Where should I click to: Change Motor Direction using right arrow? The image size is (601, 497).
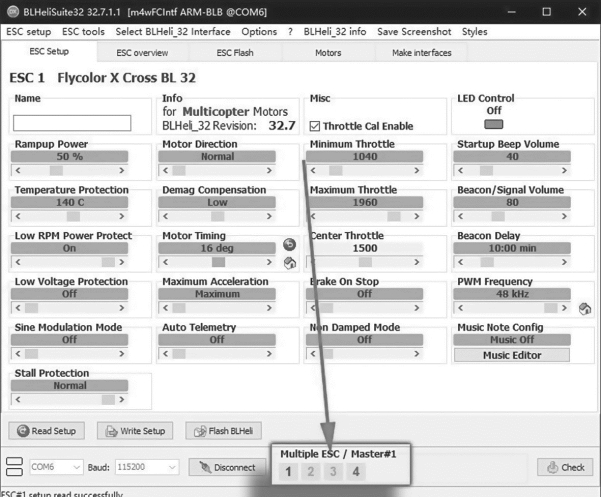coord(269,171)
